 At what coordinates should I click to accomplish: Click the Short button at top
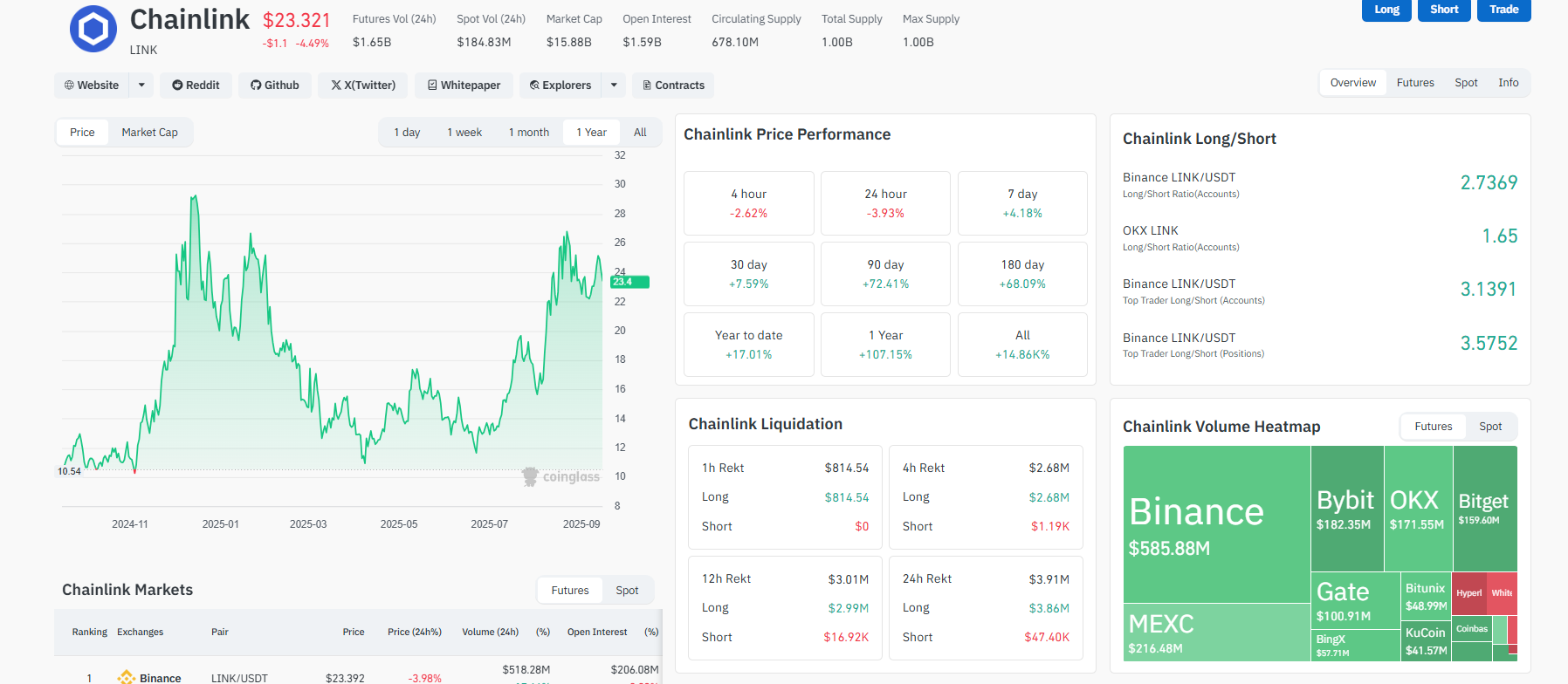click(1444, 10)
